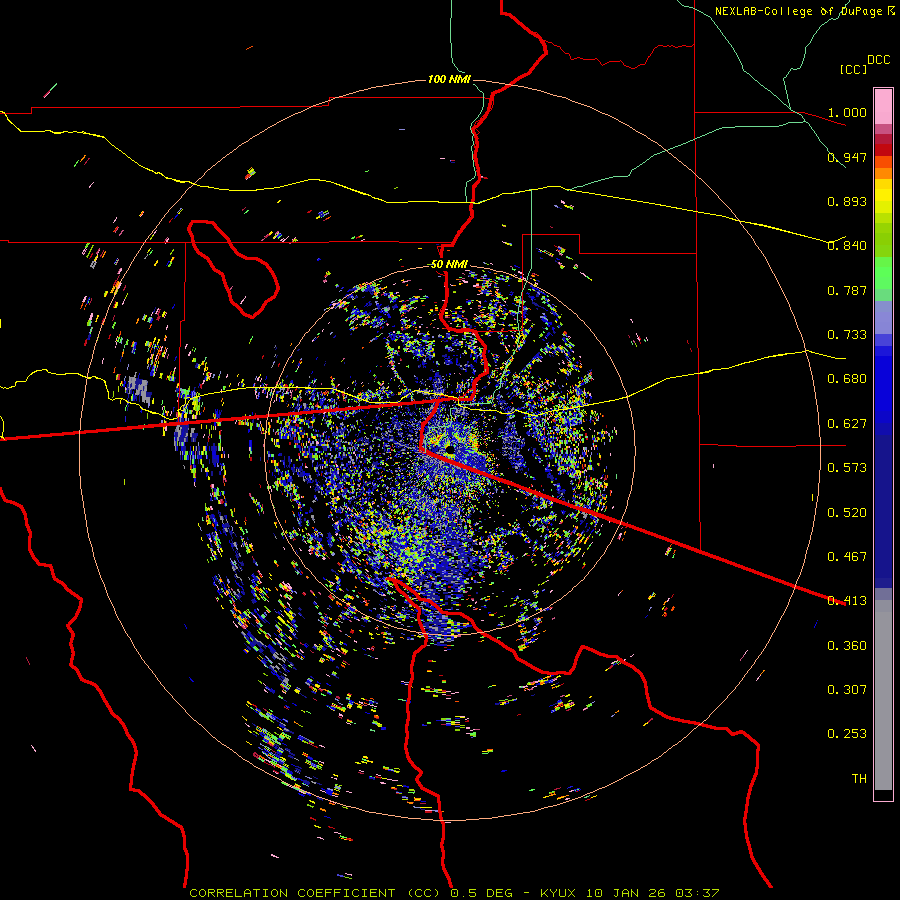Click the KYUX station identifier
Screen dimensions: 900x900
pos(558,893)
